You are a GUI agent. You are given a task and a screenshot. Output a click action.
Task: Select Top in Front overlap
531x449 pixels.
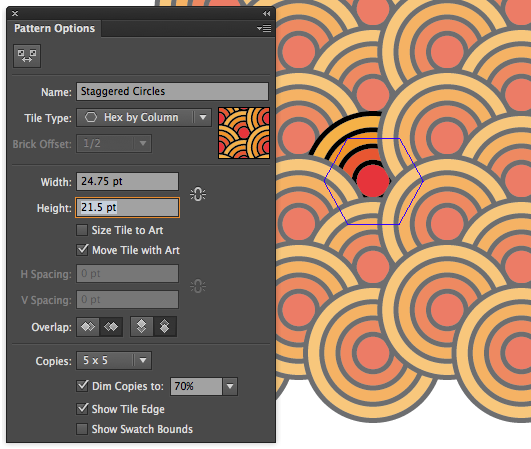pyautogui.click(x=142, y=327)
